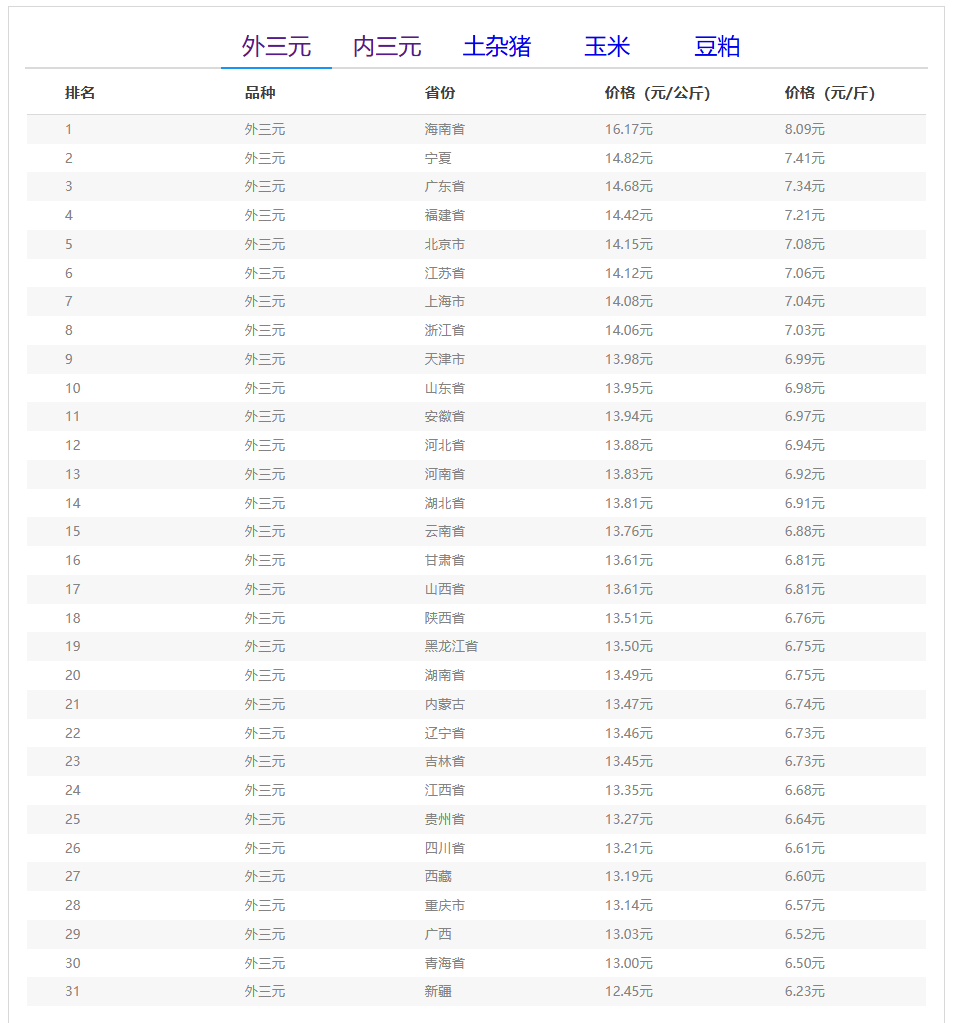Click the 湖北省 province cell

click(445, 503)
